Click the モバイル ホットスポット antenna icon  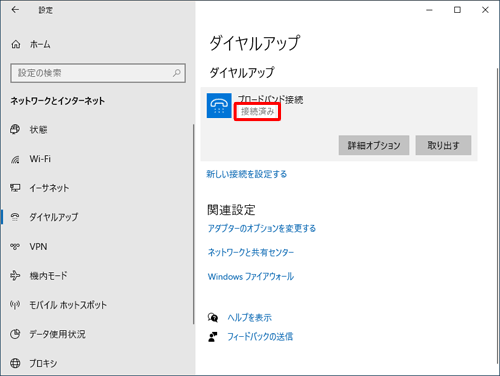click(x=15, y=305)
